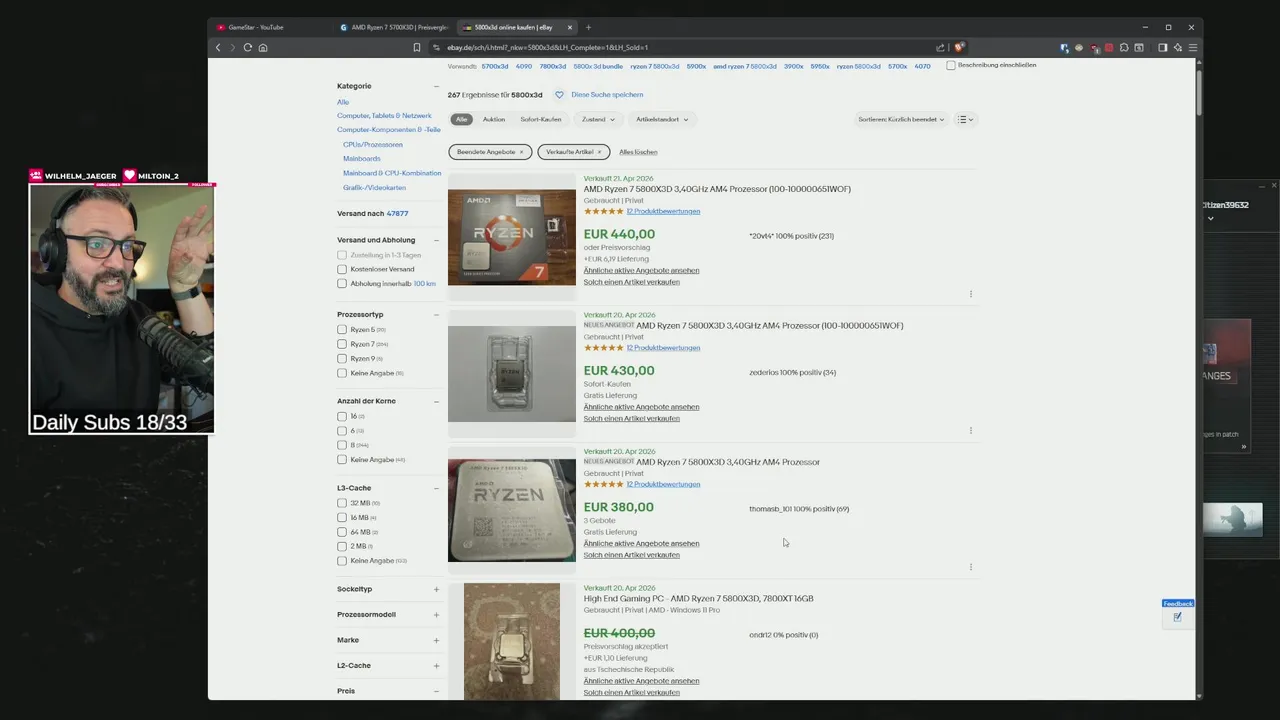The height and width of the screenshot is (720, 1280).
Task: Reload the page using the refresh icon
Action: (x=248, y=47)
